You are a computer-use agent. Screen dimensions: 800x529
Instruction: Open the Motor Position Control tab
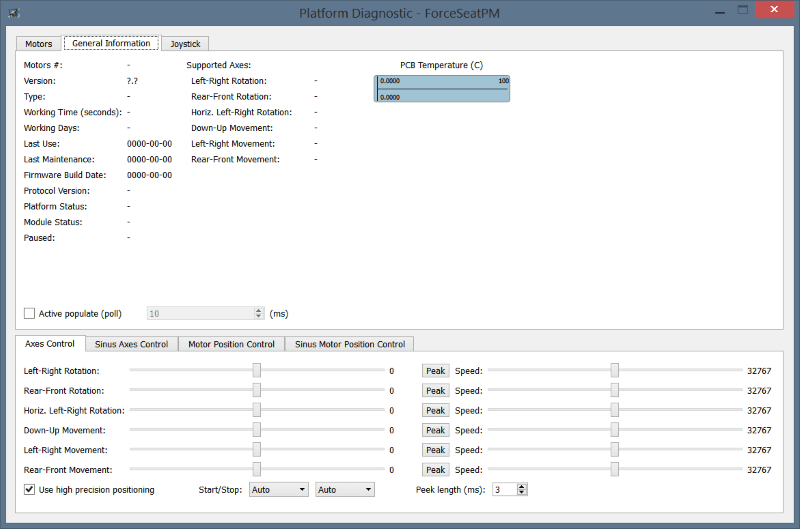(x=232, y=344)
